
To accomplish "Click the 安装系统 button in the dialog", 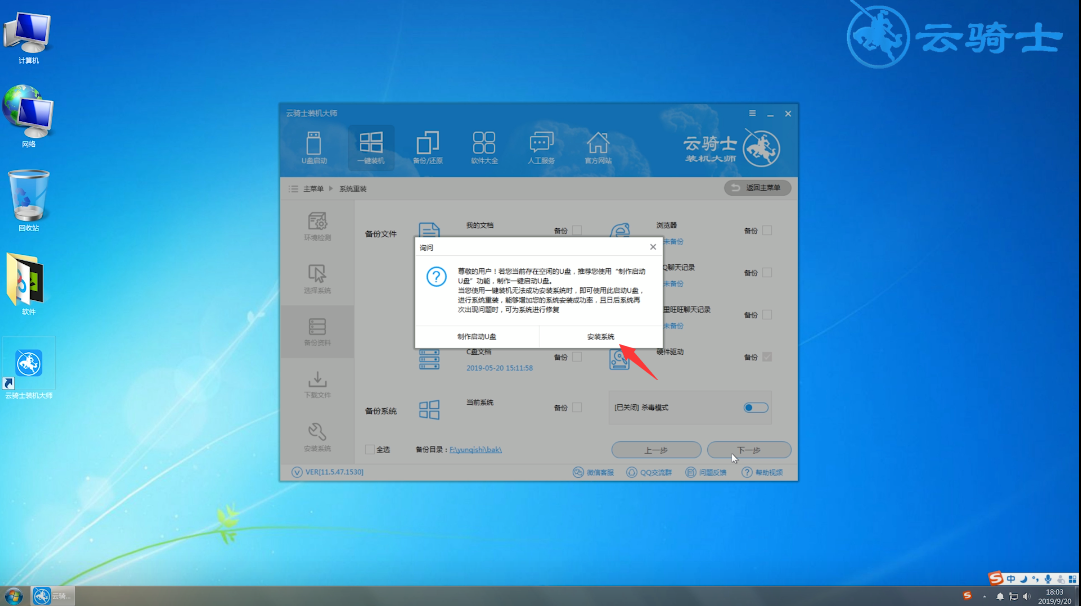I will point(600,336).
